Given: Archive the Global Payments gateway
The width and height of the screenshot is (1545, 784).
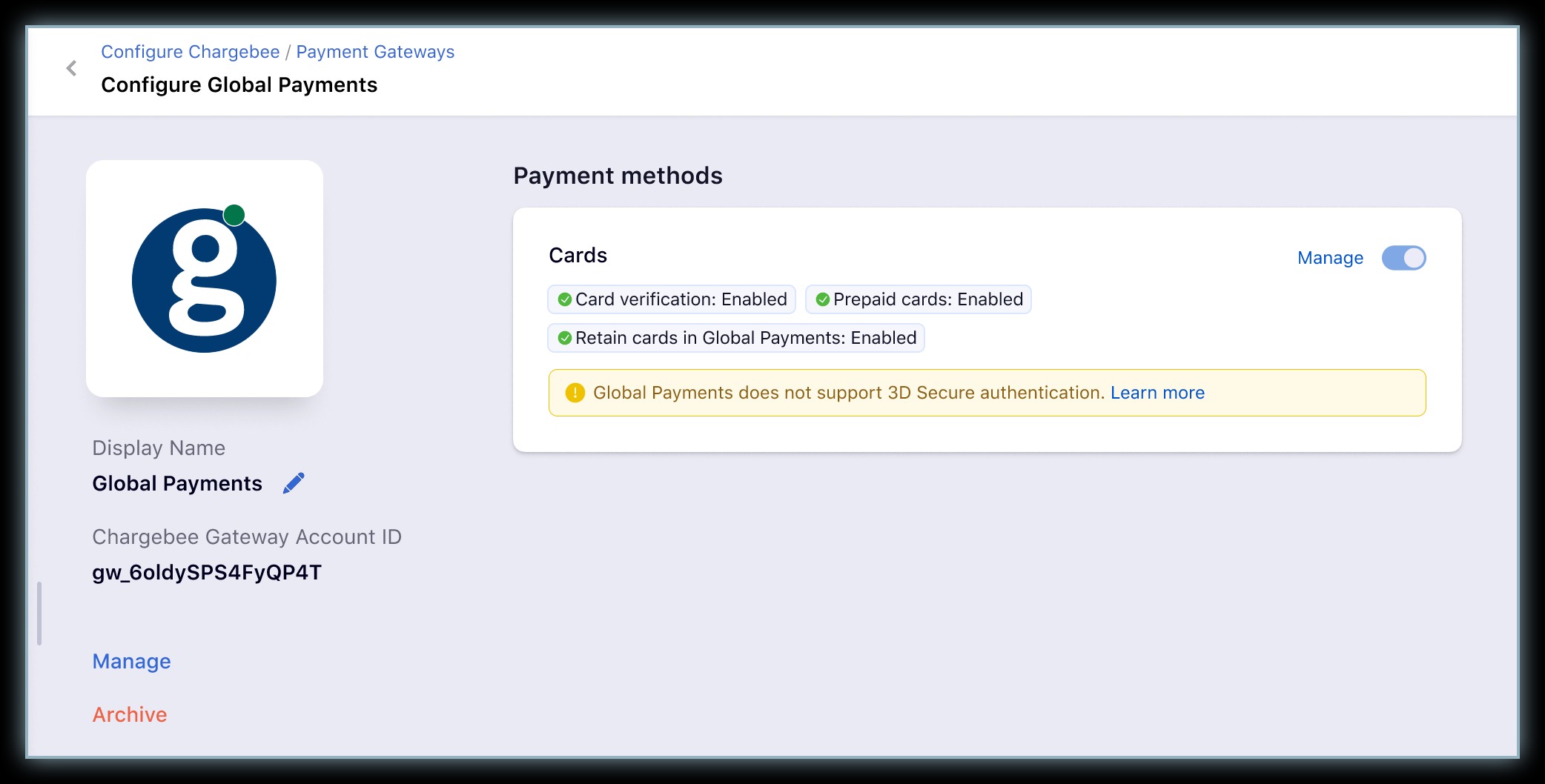Looking at the screenshot, I should click(130, 714).
